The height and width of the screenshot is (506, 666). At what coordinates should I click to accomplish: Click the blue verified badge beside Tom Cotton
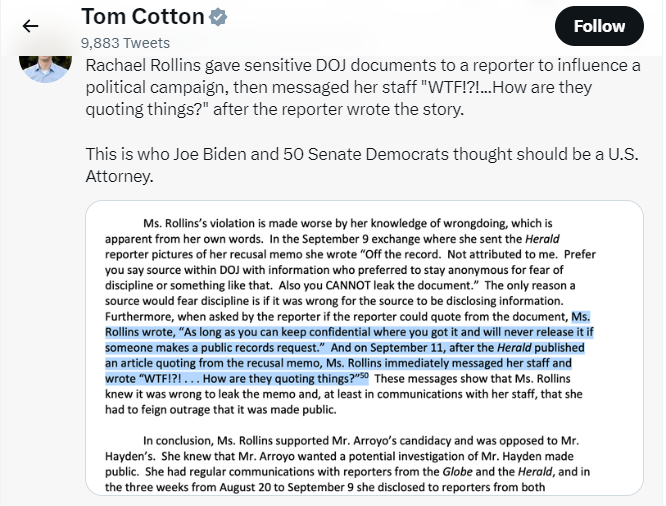[218, 17]
